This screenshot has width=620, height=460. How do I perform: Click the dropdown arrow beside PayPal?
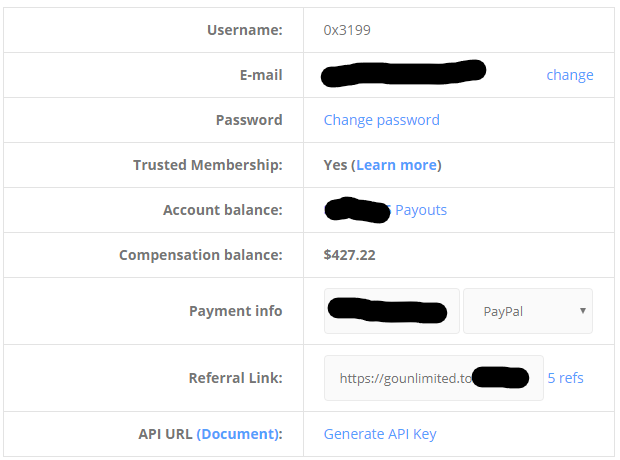click(x=582, y=311)
